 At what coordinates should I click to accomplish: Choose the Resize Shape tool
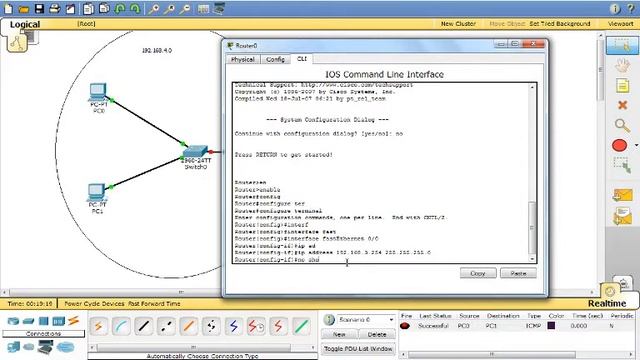[622, 165]
